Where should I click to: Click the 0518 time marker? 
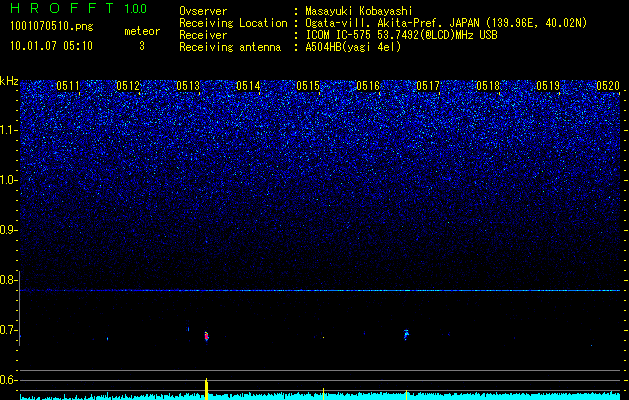tap(488, 86)
